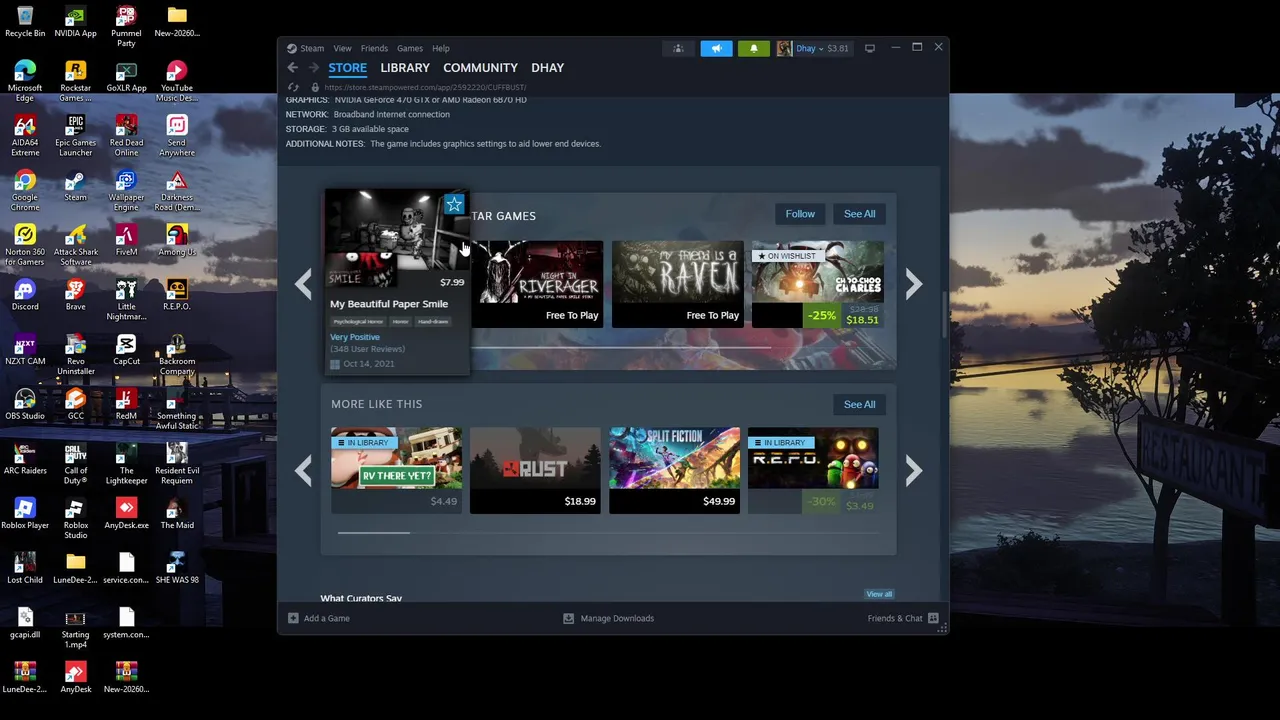Go forward with the Steam forward arrow
This screenshot has width=1280, height=720.
coord(313,68)
